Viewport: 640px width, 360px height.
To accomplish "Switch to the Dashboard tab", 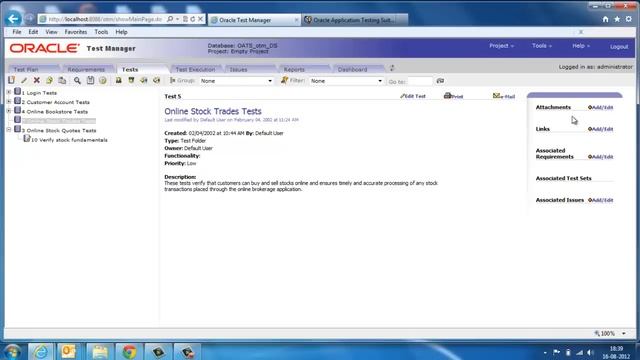I will coord(353,69).
